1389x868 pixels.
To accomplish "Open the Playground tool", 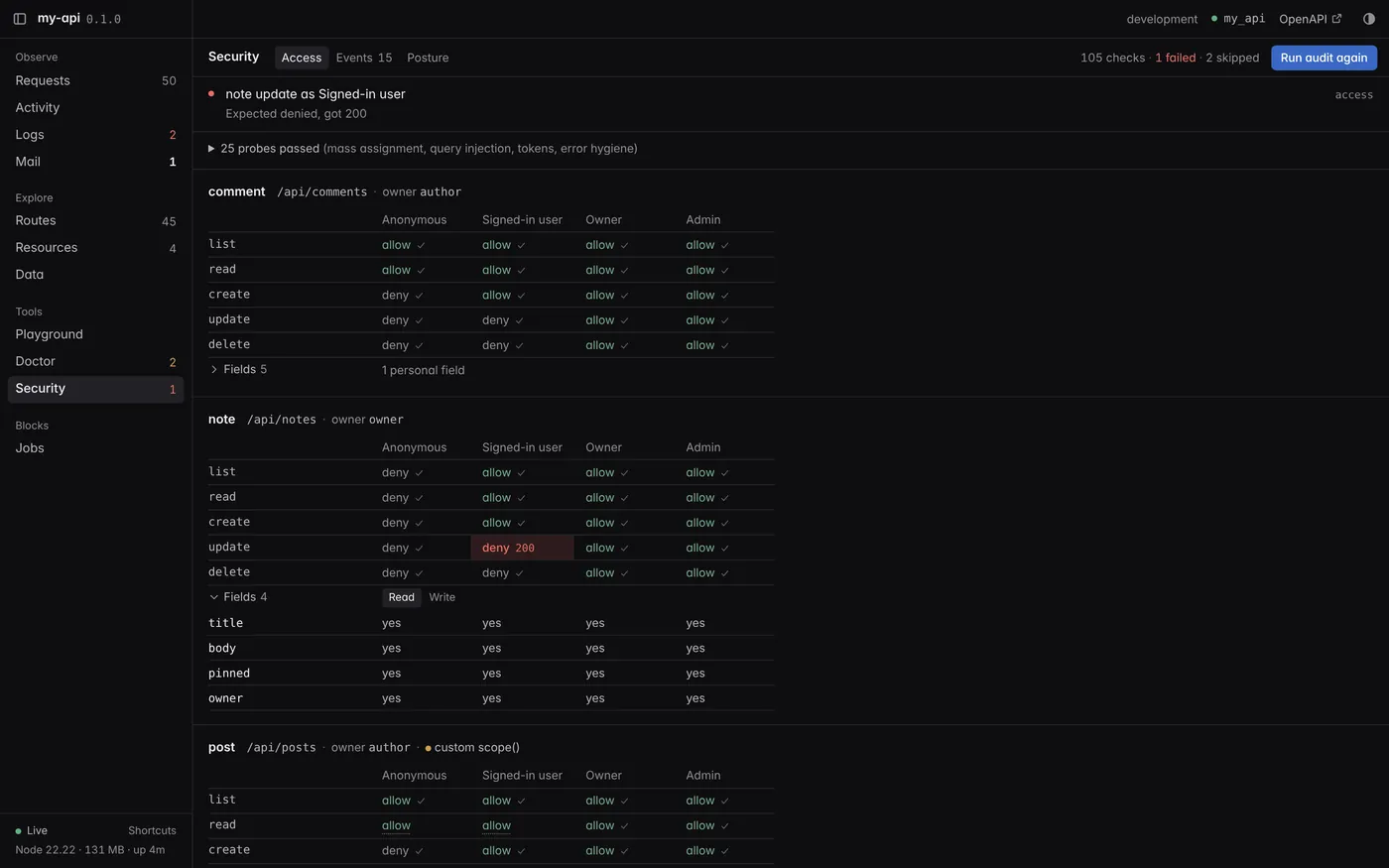I will click(95, 334).
